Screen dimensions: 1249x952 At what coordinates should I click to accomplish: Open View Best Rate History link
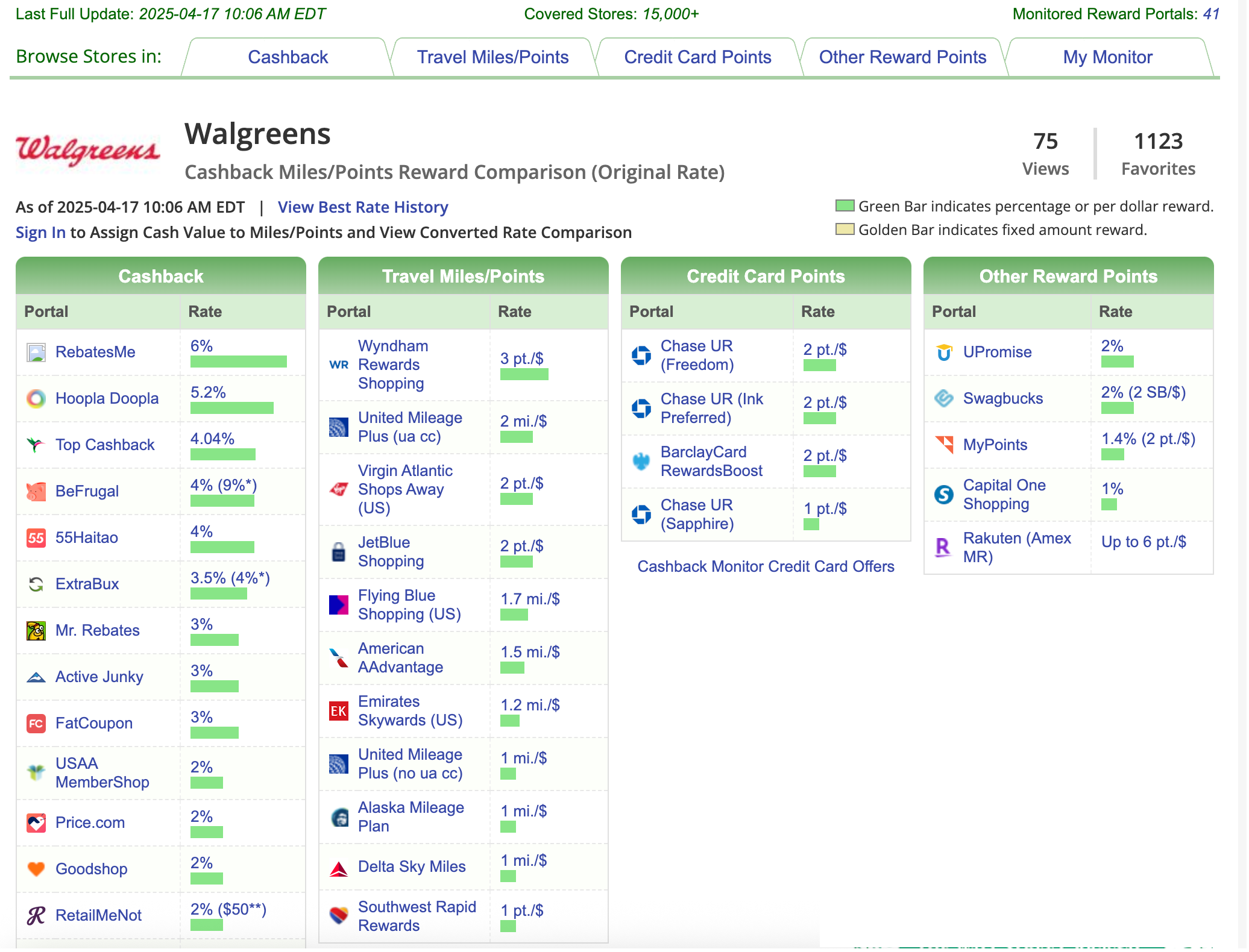point(363,207)
